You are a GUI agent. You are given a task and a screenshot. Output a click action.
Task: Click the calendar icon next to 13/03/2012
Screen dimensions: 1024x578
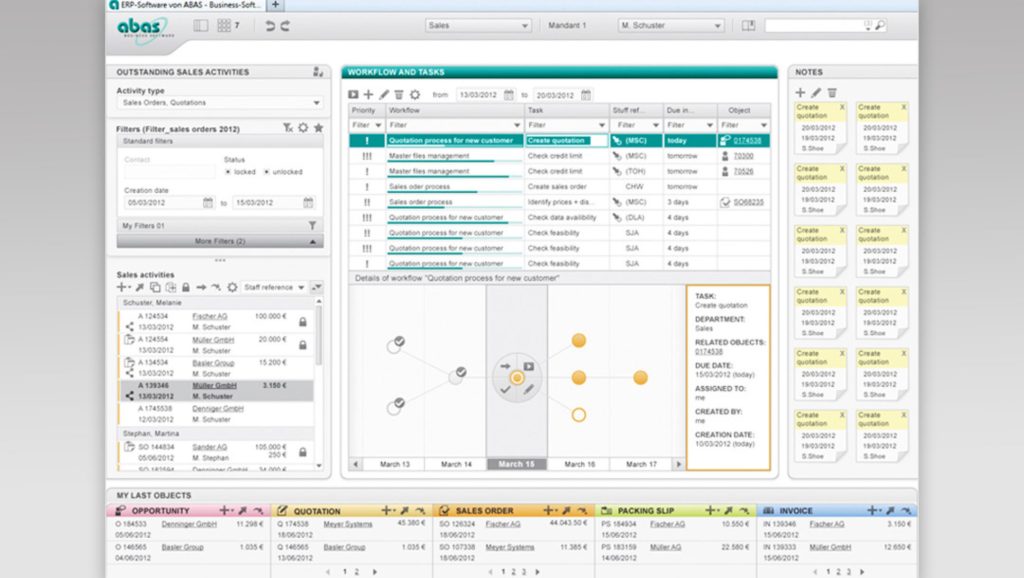(508, 94)
